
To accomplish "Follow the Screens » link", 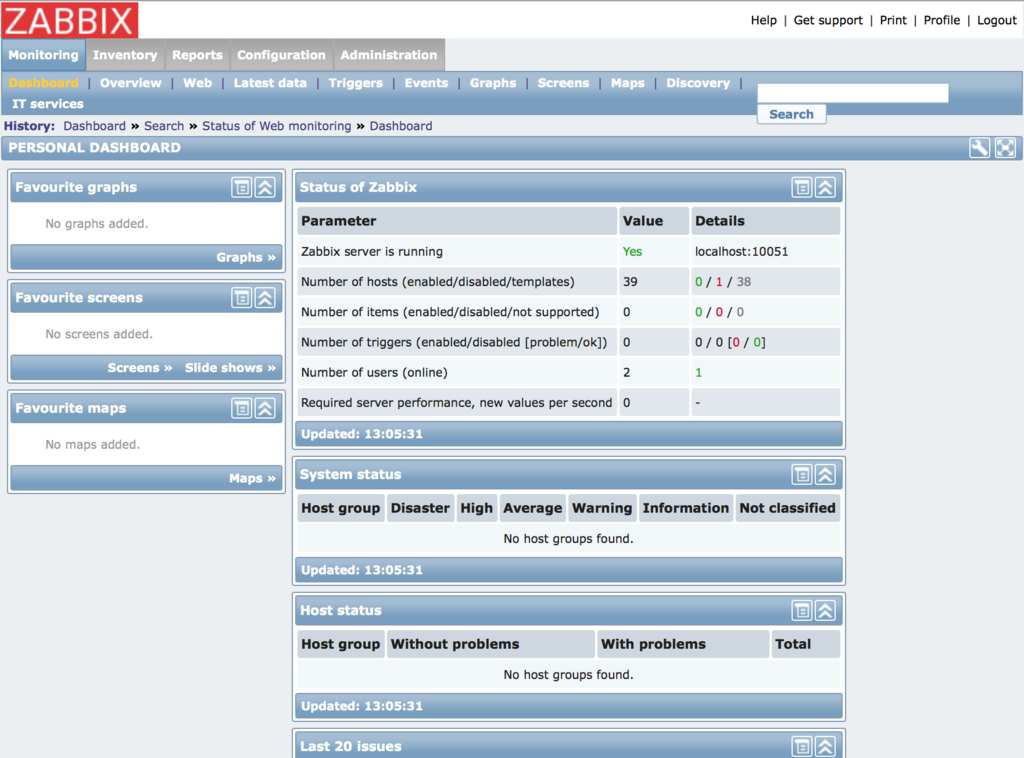I will 140,368.
